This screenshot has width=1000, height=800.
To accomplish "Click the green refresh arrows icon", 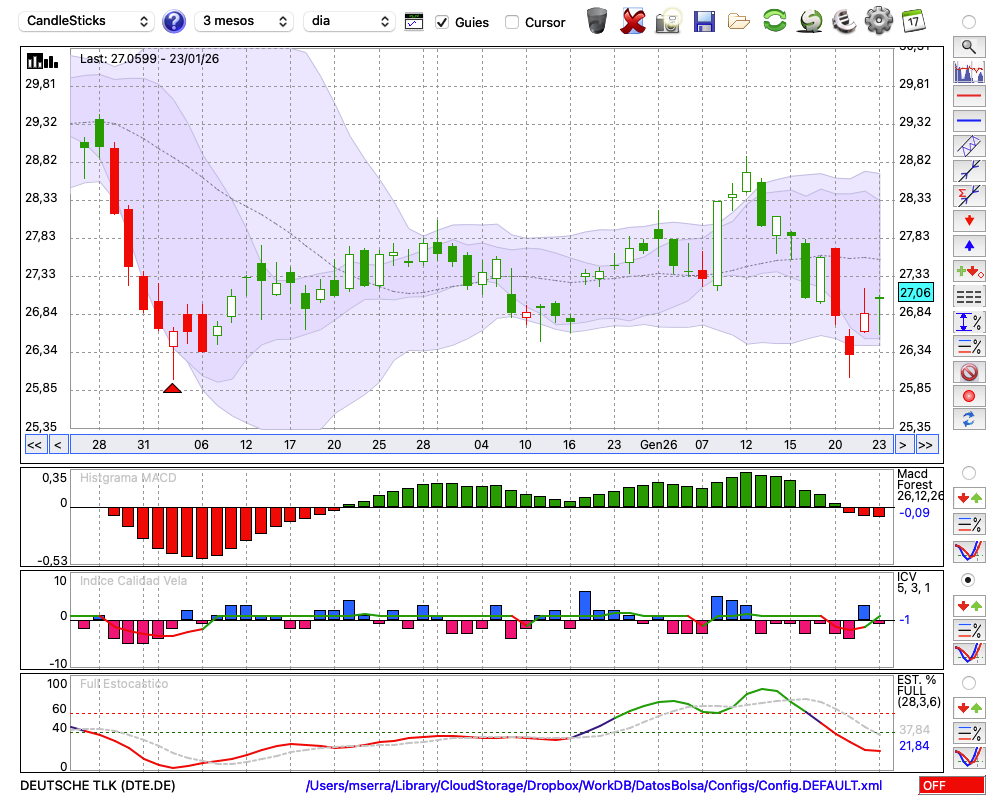I will [775, 20].
